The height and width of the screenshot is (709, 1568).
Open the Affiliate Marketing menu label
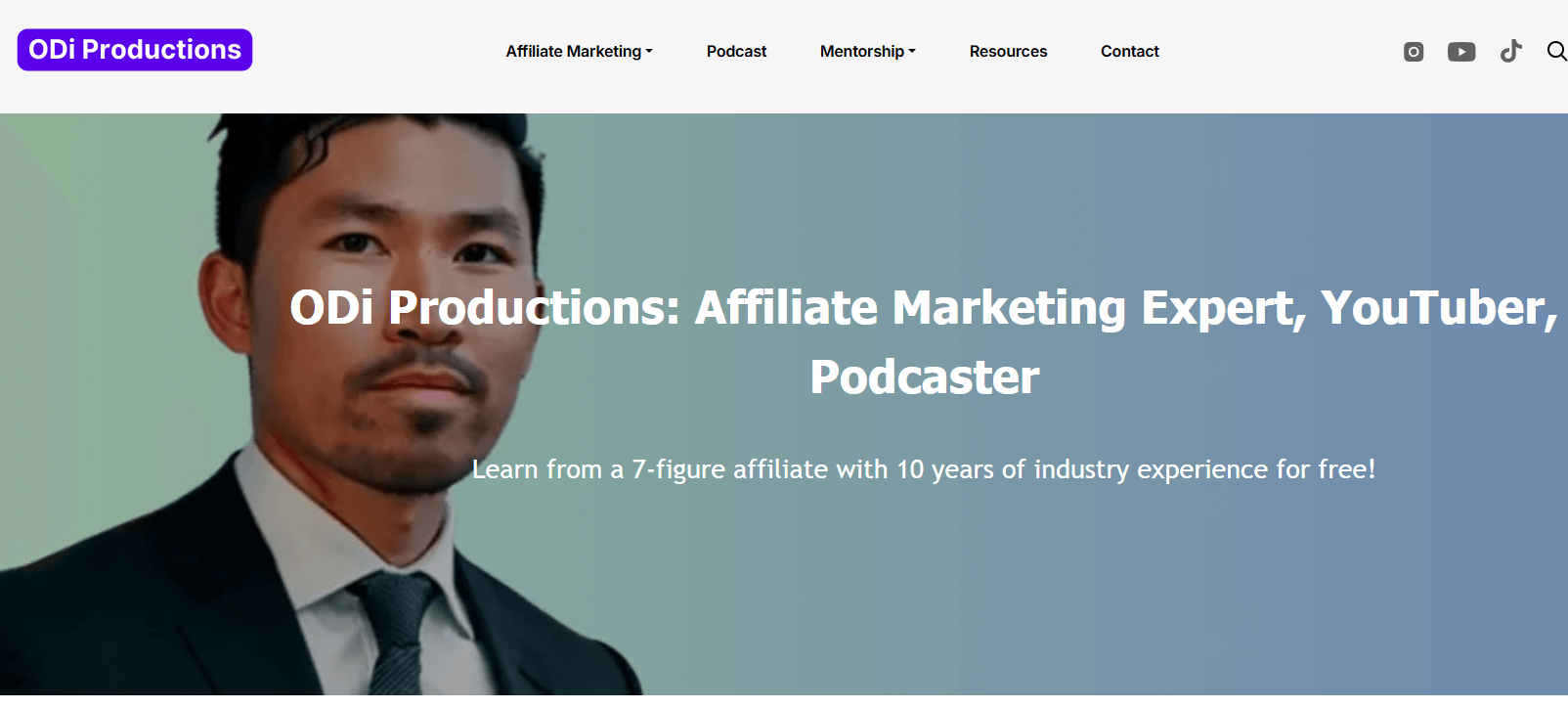click(574, 52)
